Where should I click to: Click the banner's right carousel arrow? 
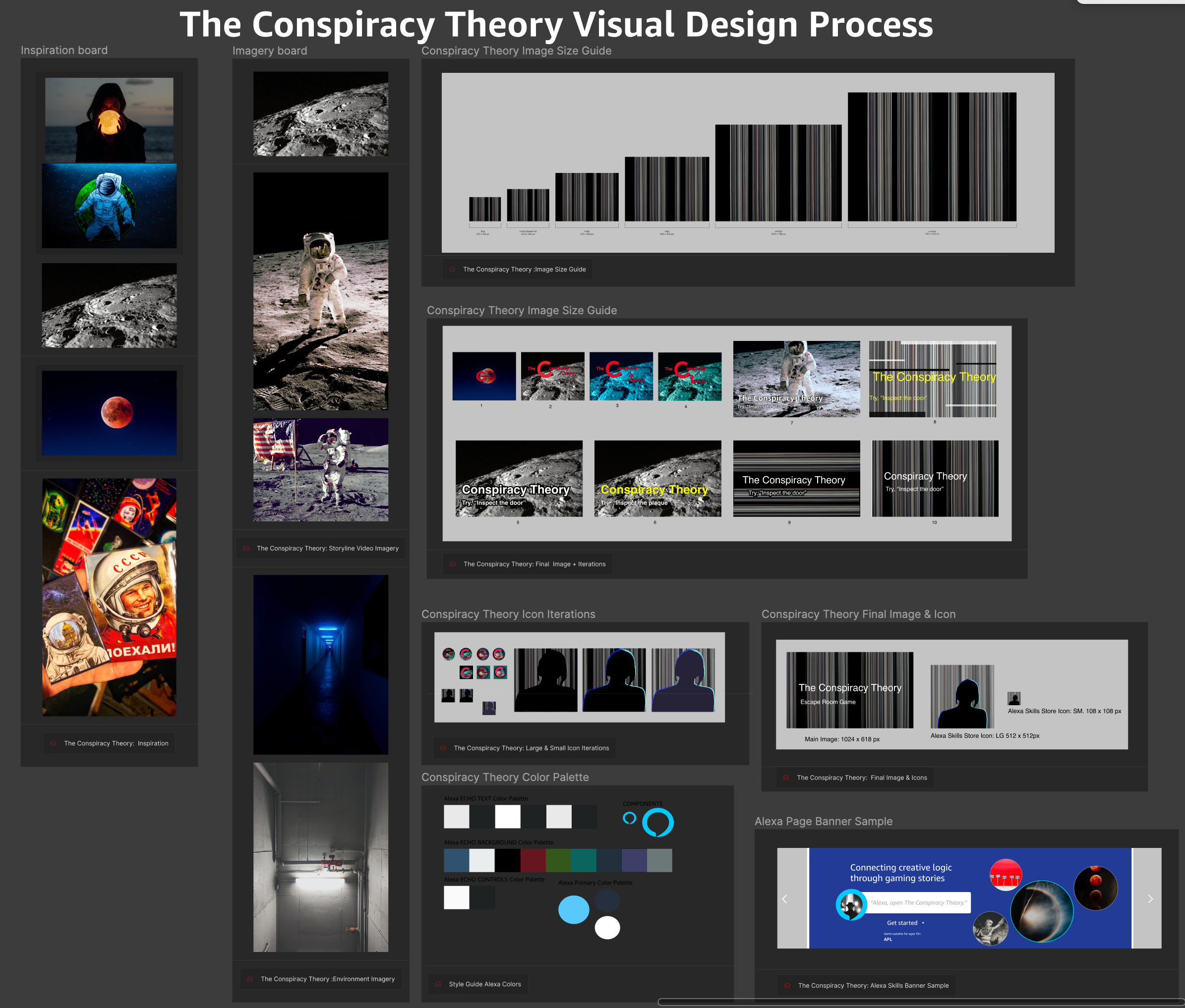[x=1150, y=899]
